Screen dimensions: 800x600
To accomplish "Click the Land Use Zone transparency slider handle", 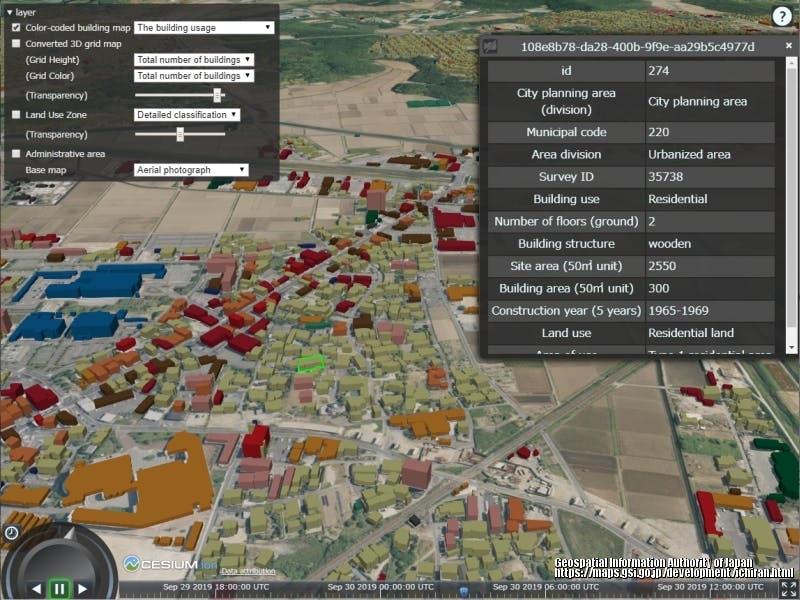I will point(180,134).
